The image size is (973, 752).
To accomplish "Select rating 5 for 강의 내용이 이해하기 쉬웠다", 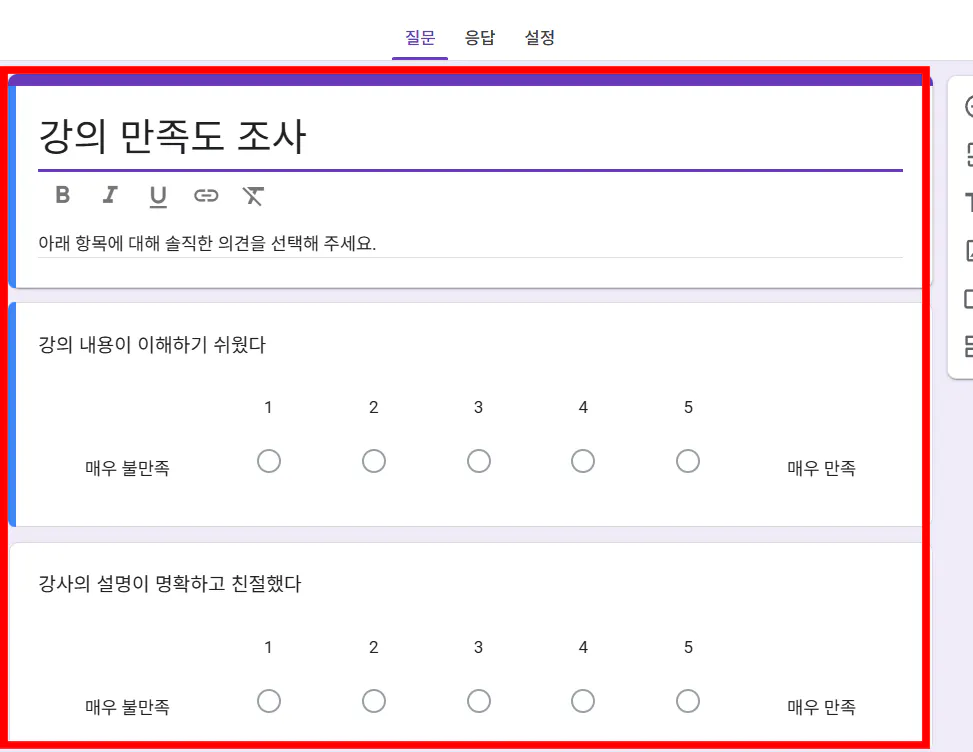I will (x=688, y=461).
